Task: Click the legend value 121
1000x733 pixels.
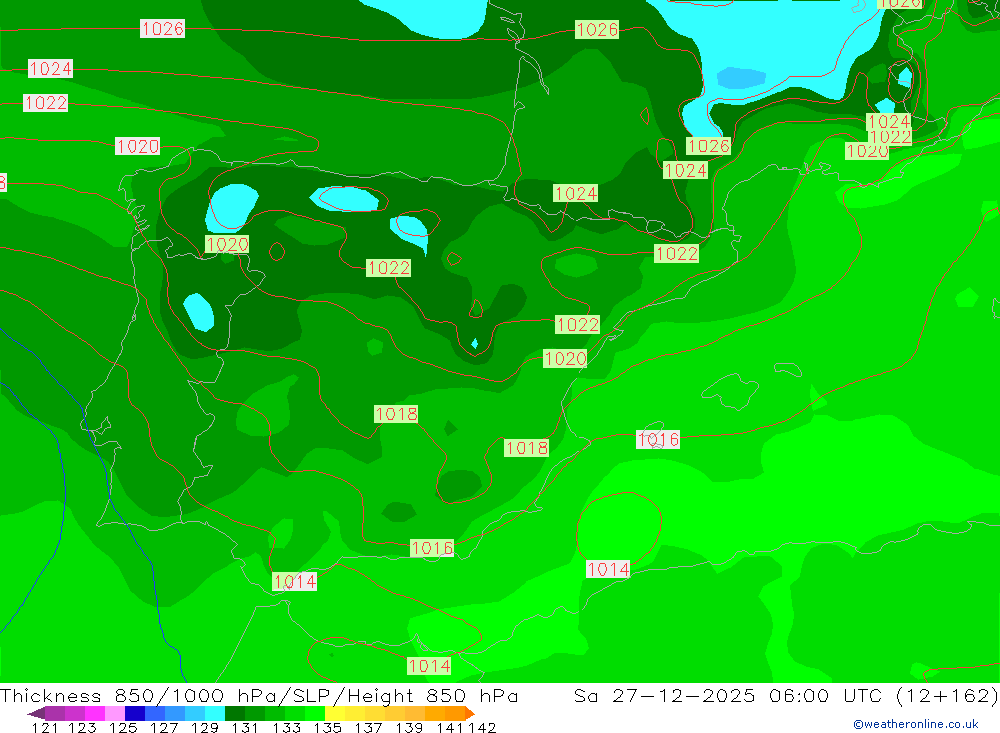Action: coord(45,727)
